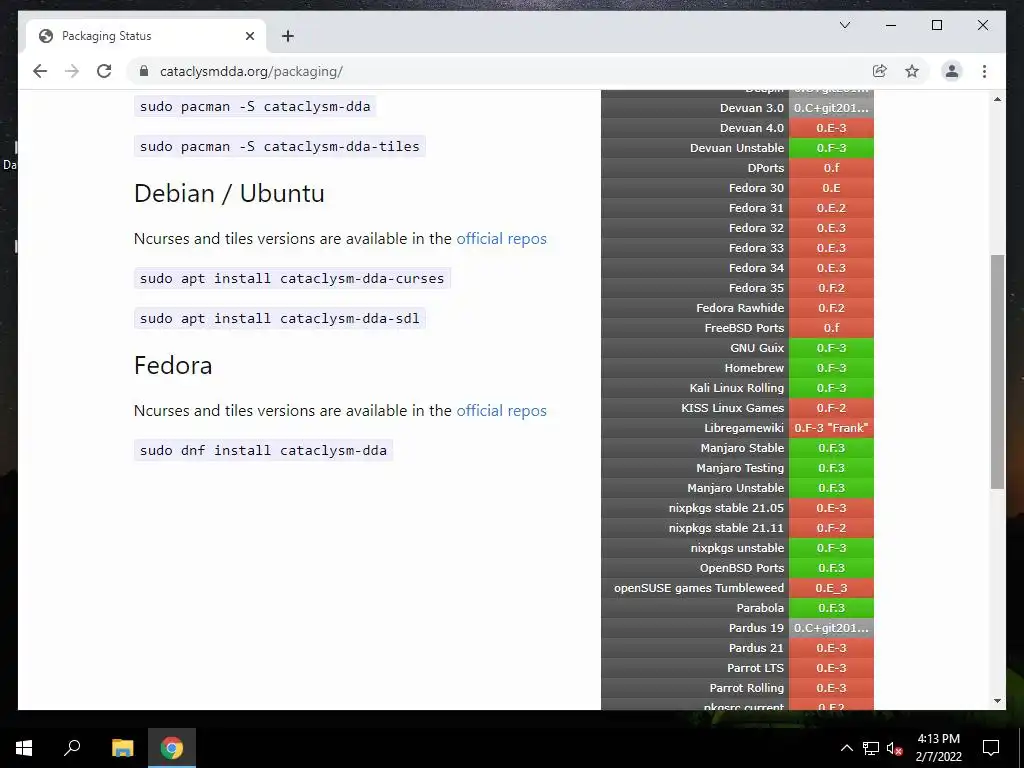Open the clock showing 4:13 PM
The width and height of the screenshot is (1024, 768).
[938, 748]
